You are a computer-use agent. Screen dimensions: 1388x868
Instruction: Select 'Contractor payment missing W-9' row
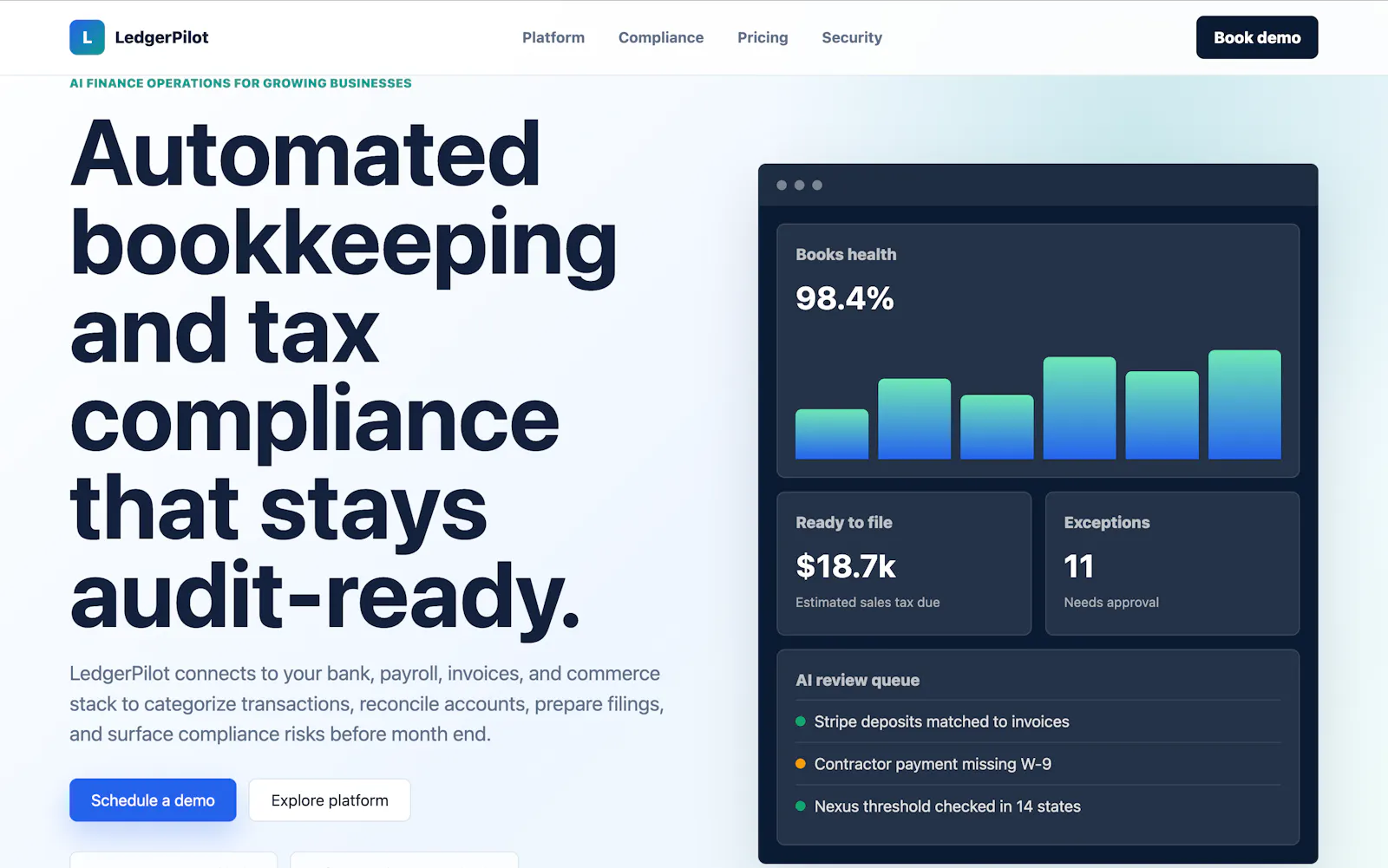pos(1038,764)
